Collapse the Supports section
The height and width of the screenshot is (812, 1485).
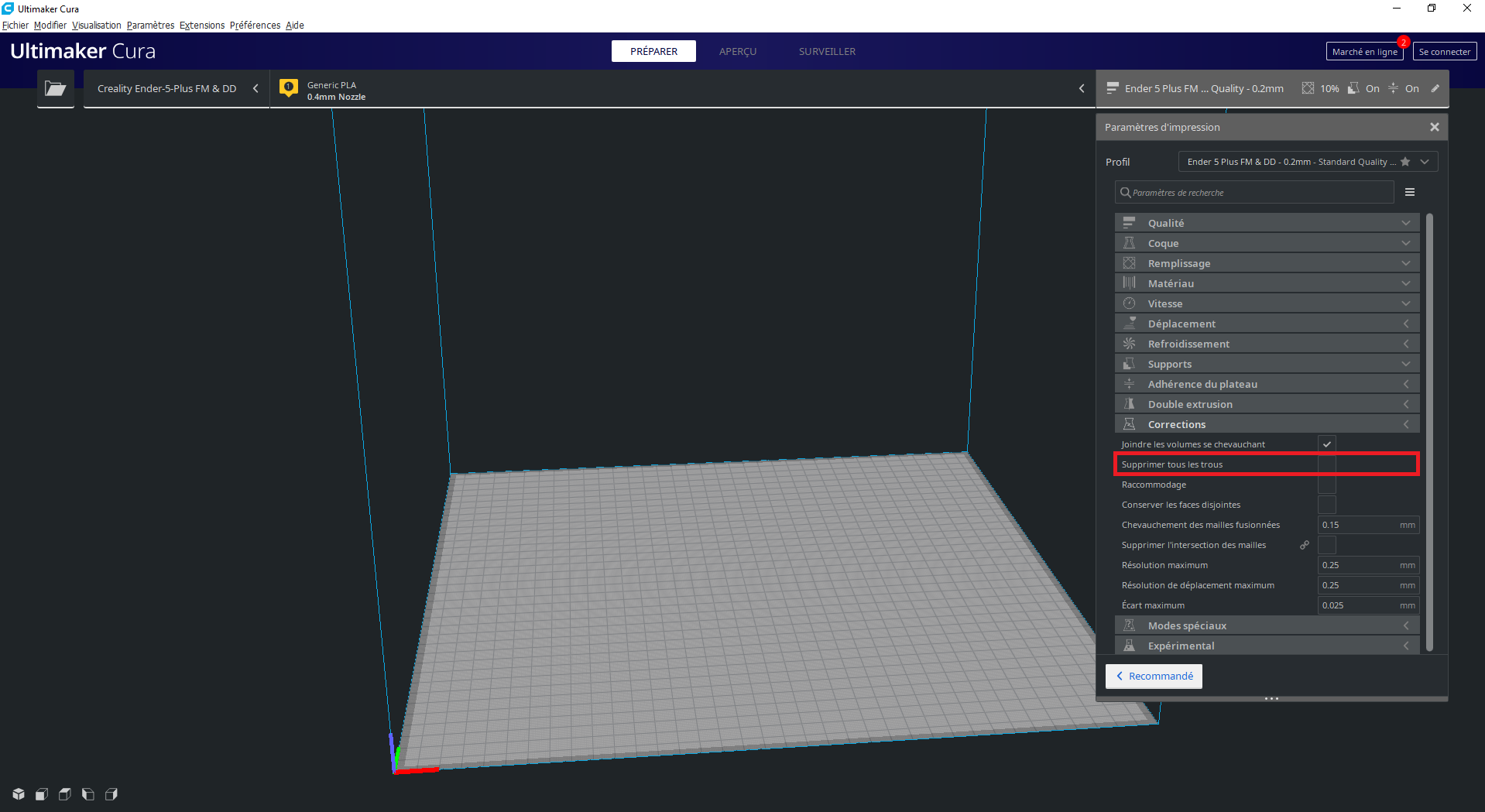coord(1267,364)
